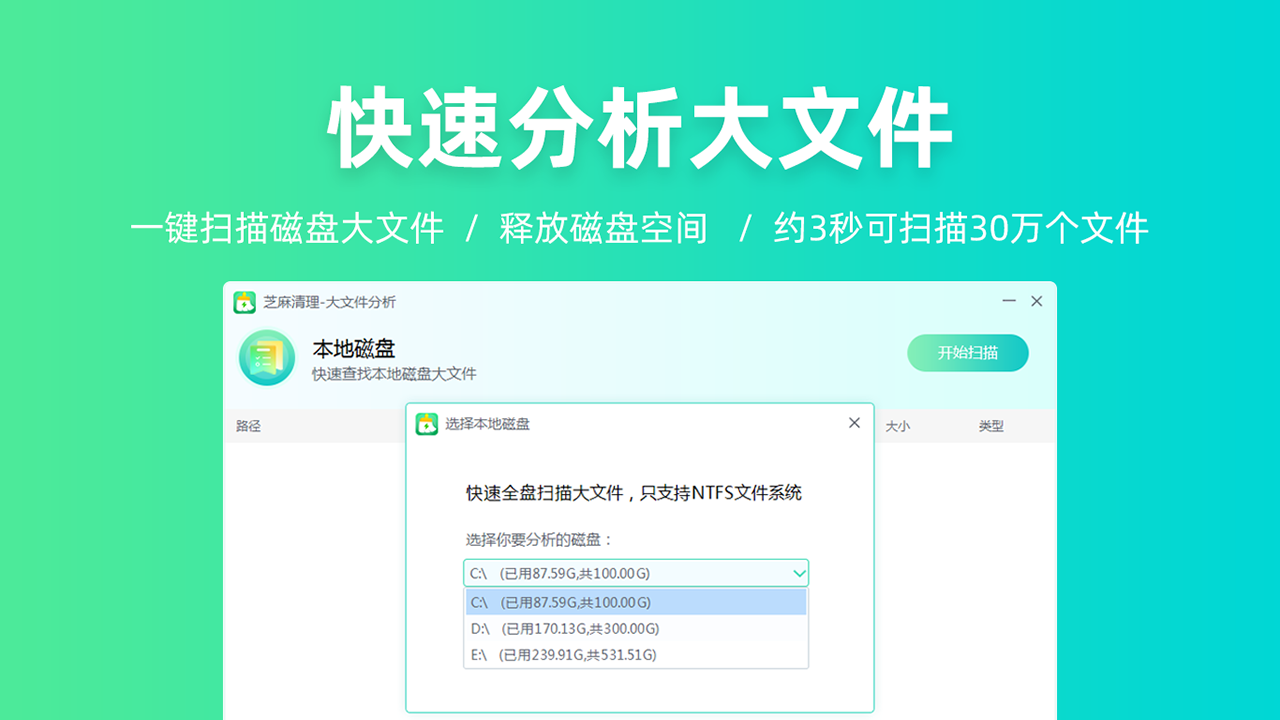Select the E:\ drive option
1280x720 pixels.
click(636, 654)
